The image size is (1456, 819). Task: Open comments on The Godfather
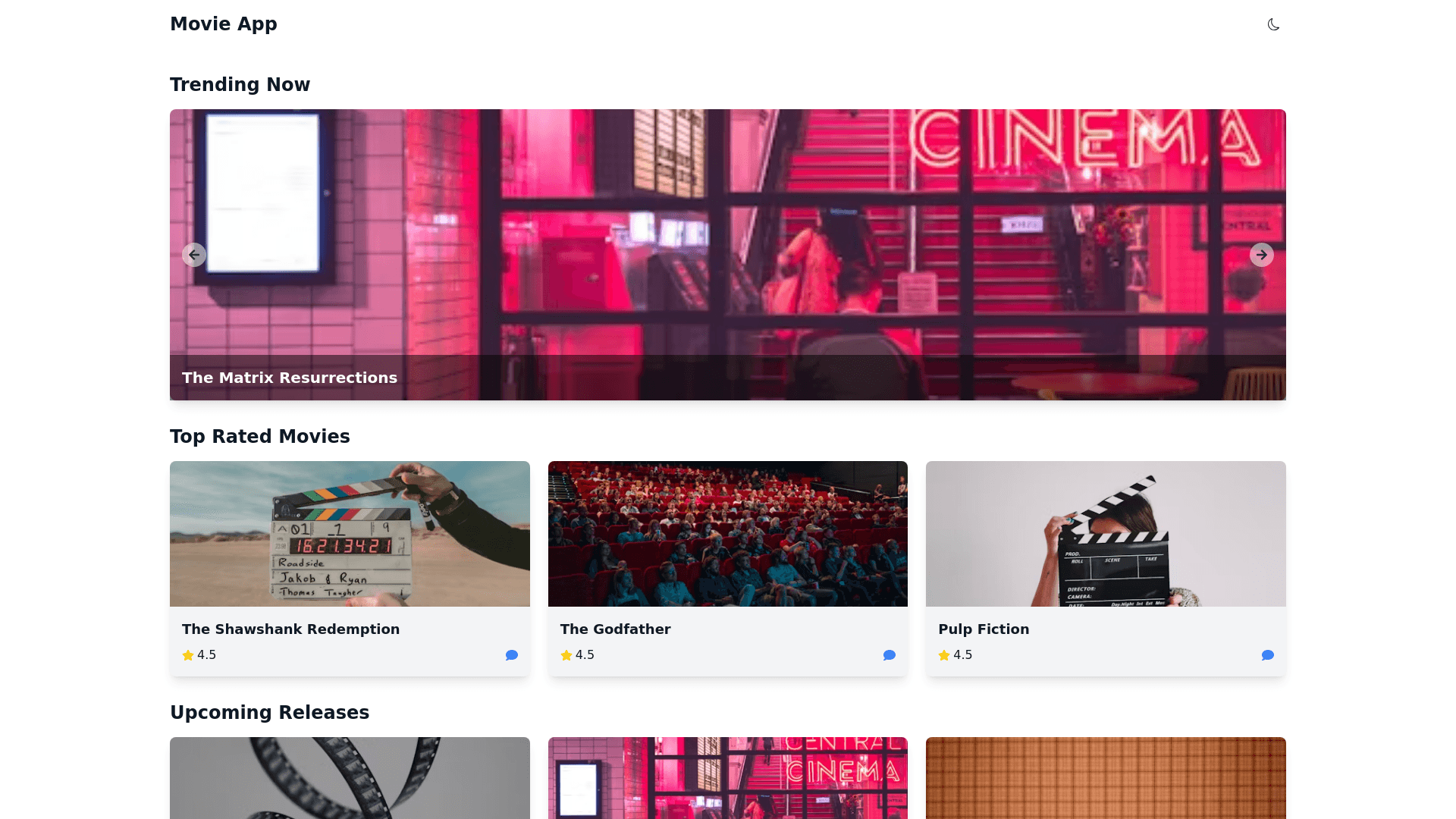click(x=890, y=655)
